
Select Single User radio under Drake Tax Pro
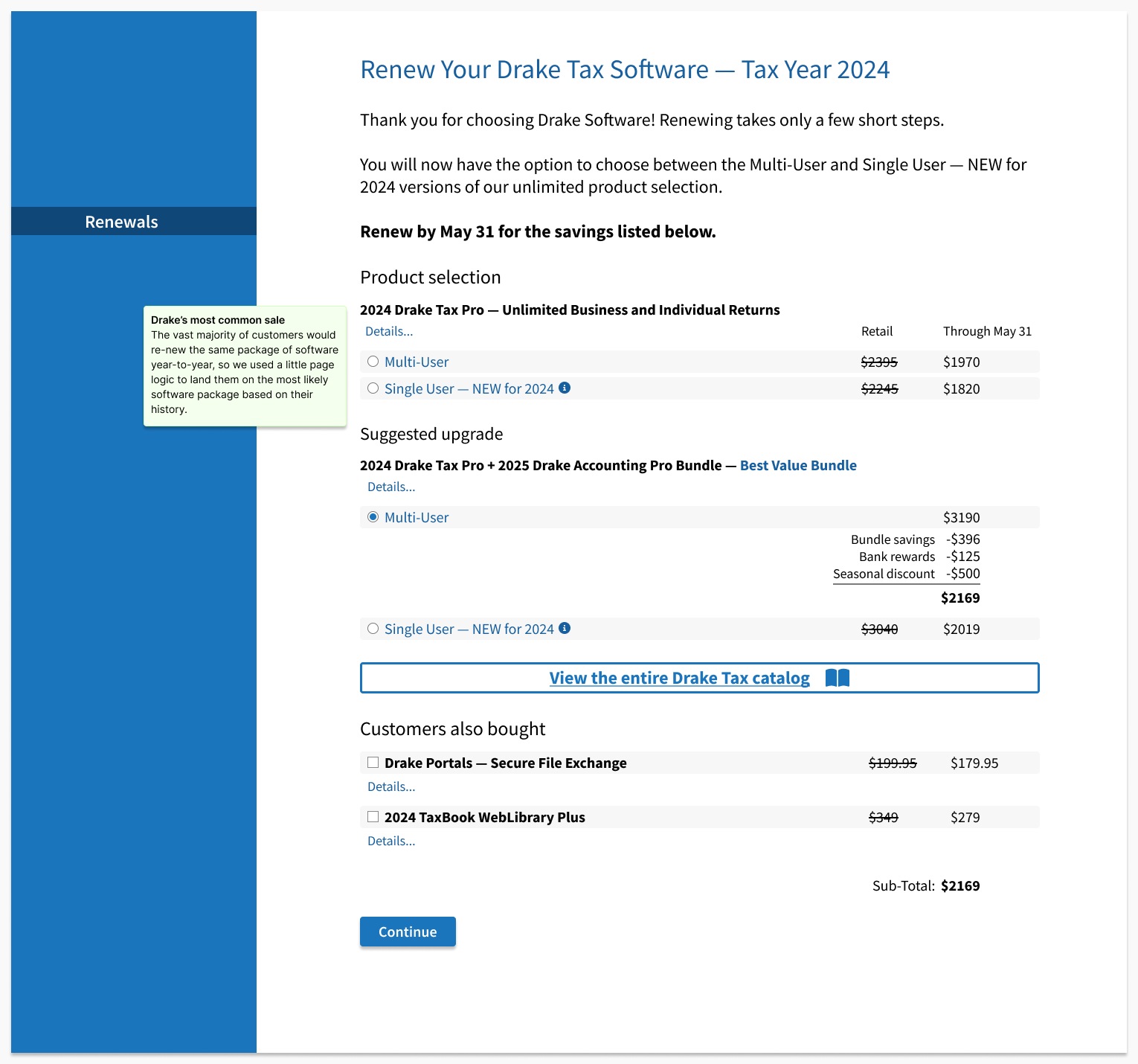pos(373,388)
